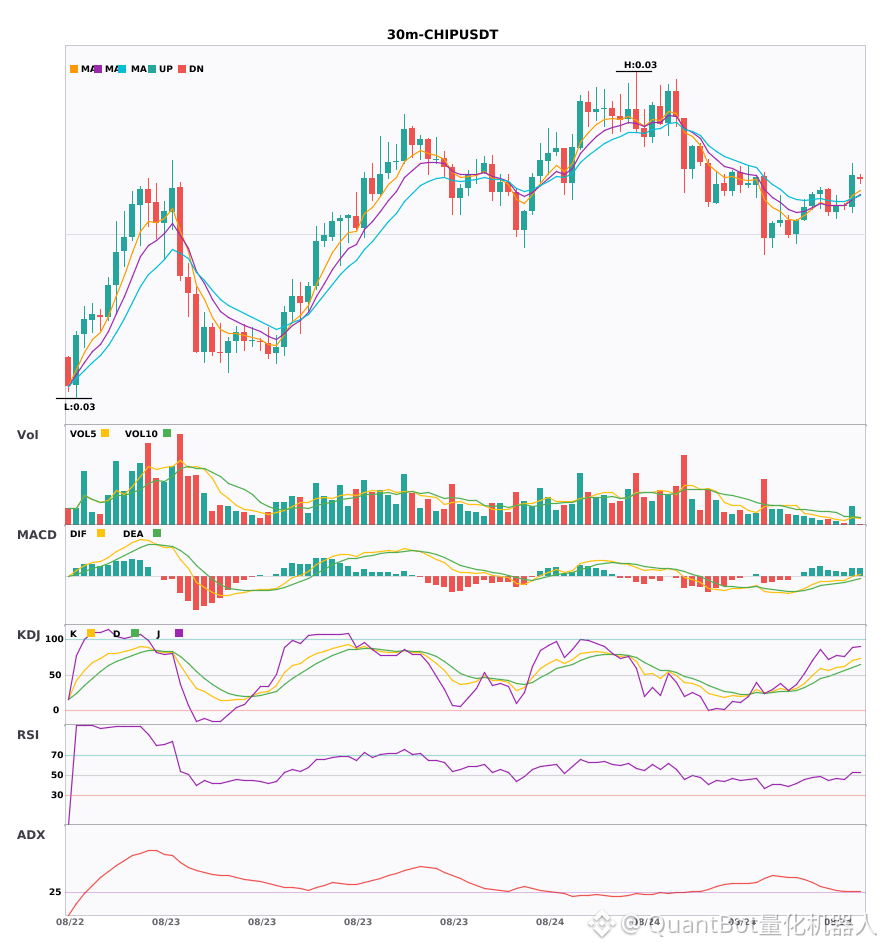Click the MACD panel label
885x950 pixels.
pos(36,535)
